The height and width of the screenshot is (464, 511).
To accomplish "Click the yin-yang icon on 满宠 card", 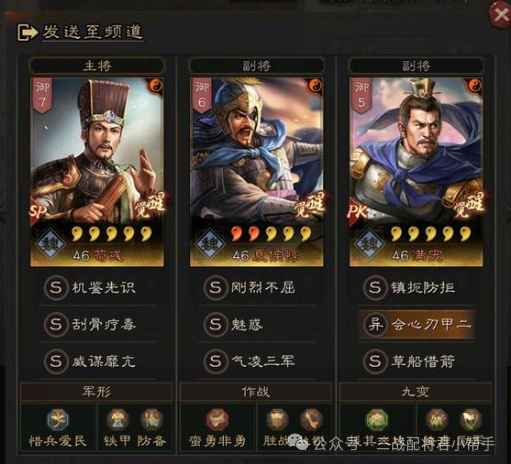I will [473, 86].
